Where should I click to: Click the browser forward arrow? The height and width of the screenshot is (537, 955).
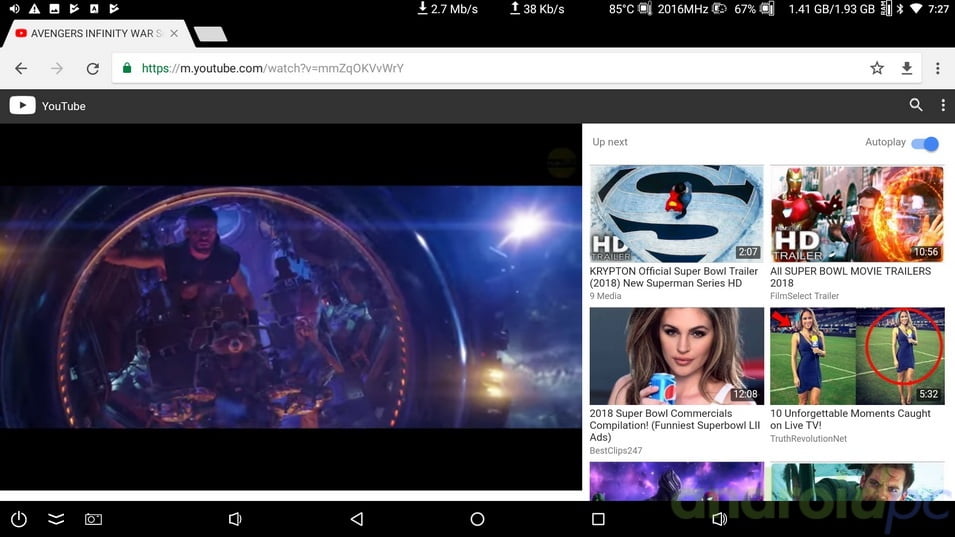[x=57, y=68]
